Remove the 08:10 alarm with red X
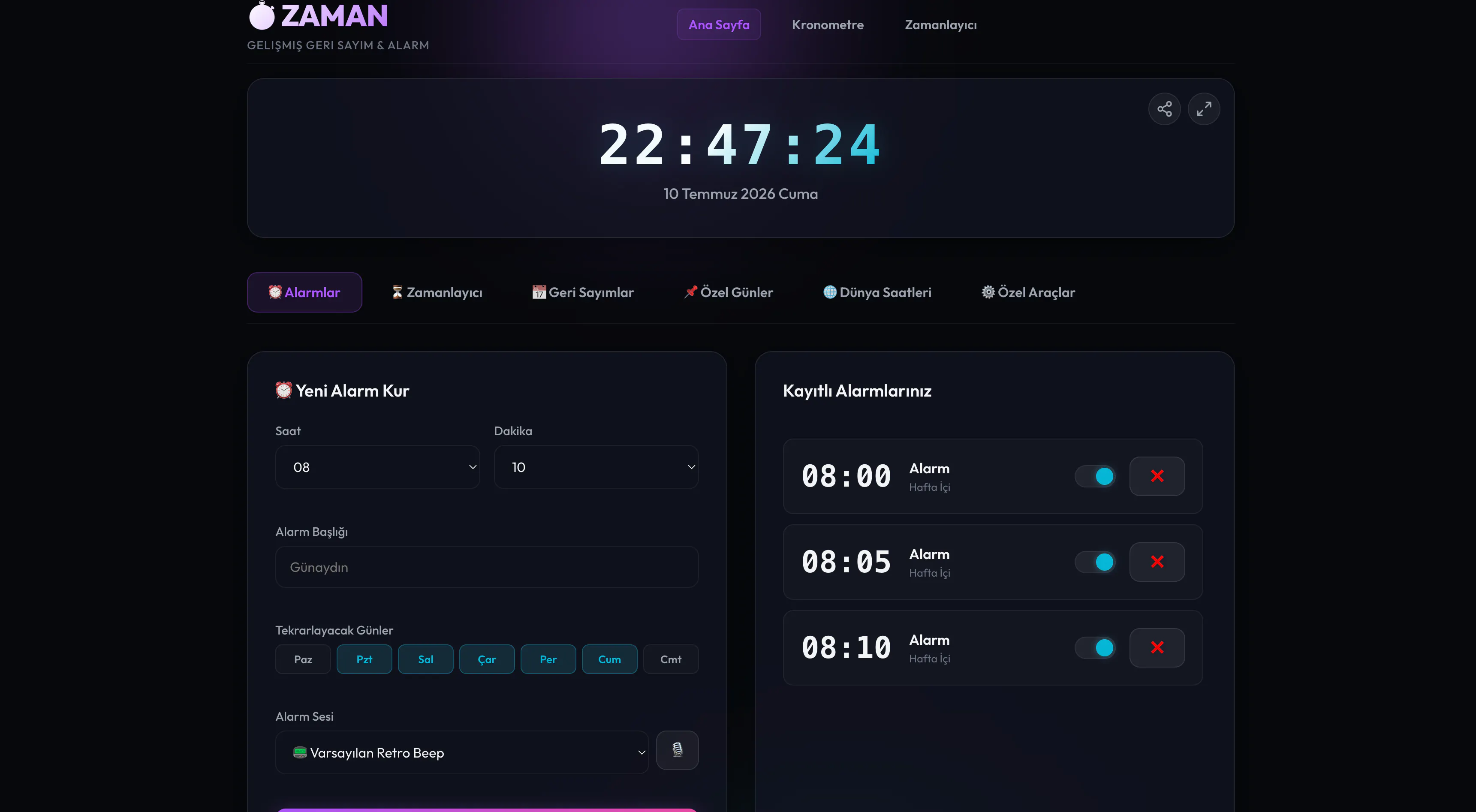Viewport: 1476px width, 812px height. (1157, 647)
